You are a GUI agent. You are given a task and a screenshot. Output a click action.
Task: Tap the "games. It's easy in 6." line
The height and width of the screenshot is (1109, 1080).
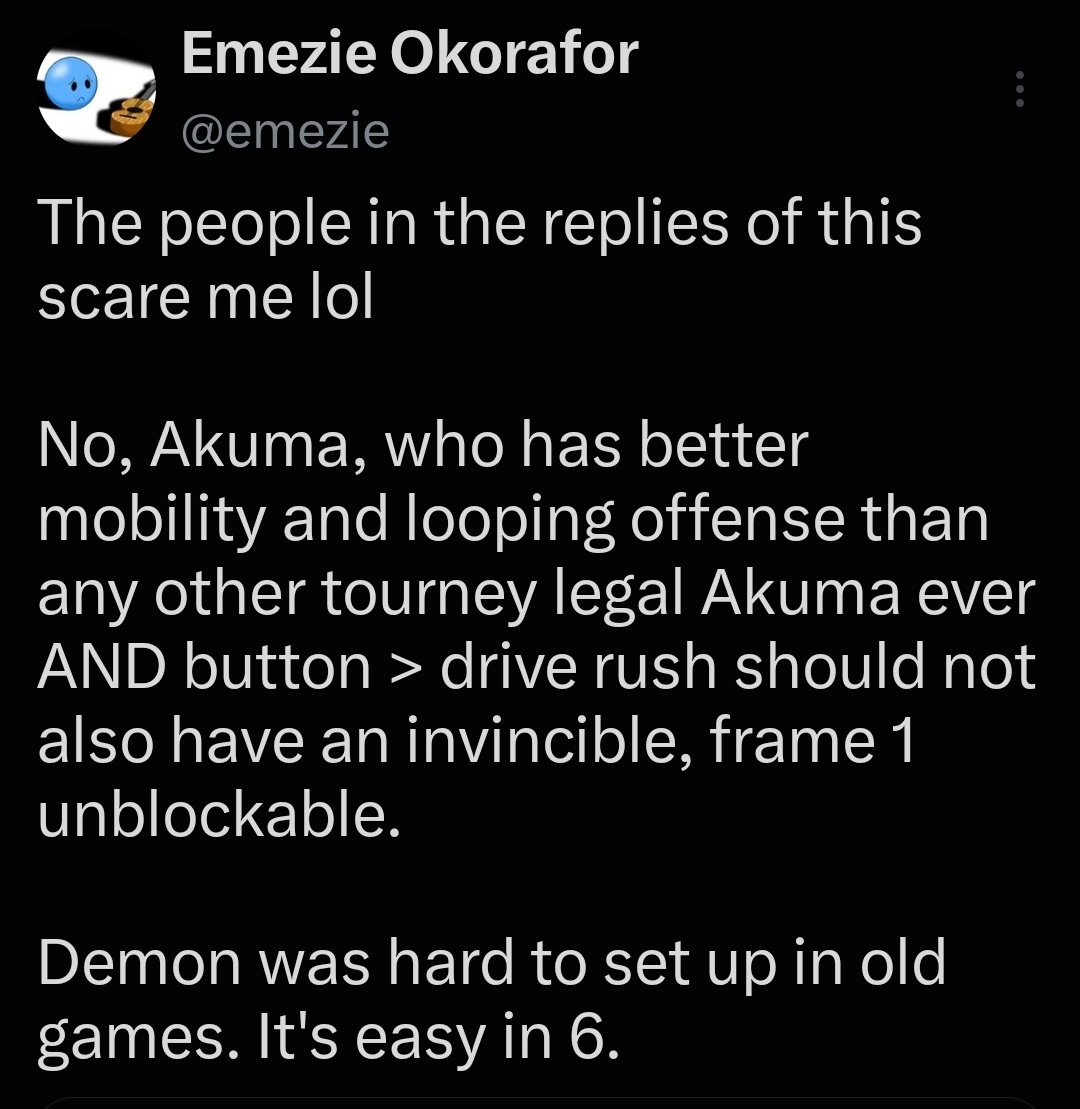tap(328, 1038)
